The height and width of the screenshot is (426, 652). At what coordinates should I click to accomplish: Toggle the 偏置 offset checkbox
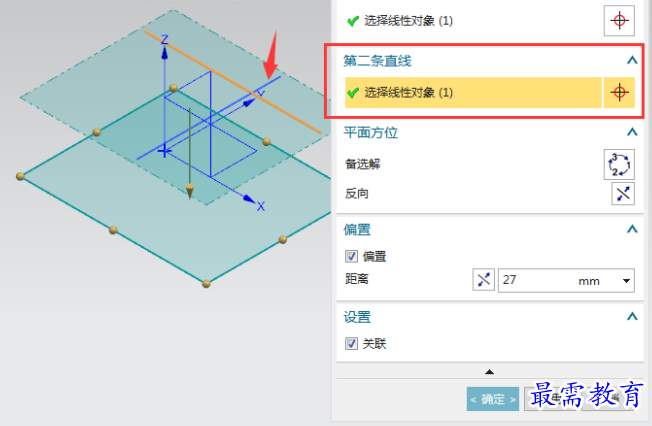351,256
